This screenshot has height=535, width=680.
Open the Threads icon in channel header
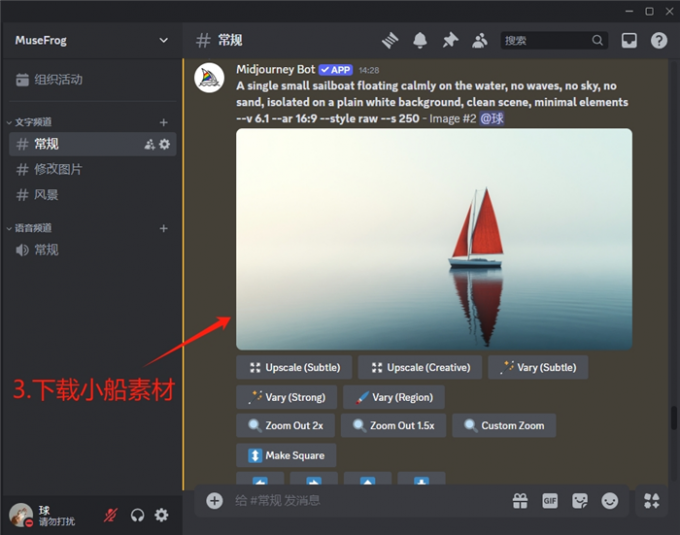coord(390,40)
